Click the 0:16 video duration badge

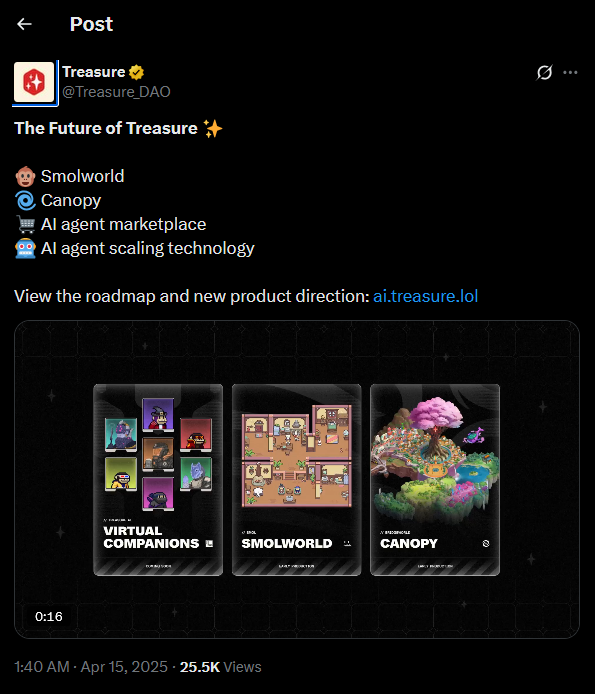49,617
